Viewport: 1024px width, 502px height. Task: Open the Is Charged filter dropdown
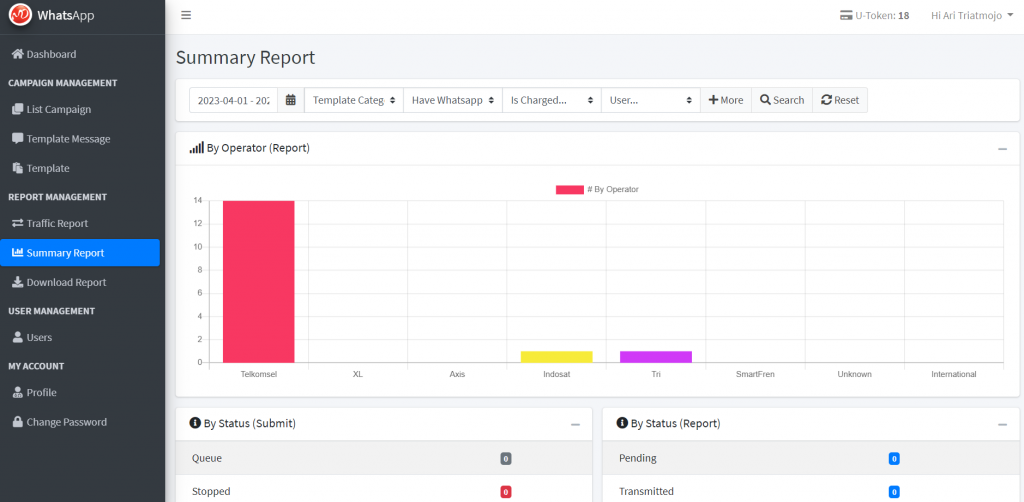point(551,100)
